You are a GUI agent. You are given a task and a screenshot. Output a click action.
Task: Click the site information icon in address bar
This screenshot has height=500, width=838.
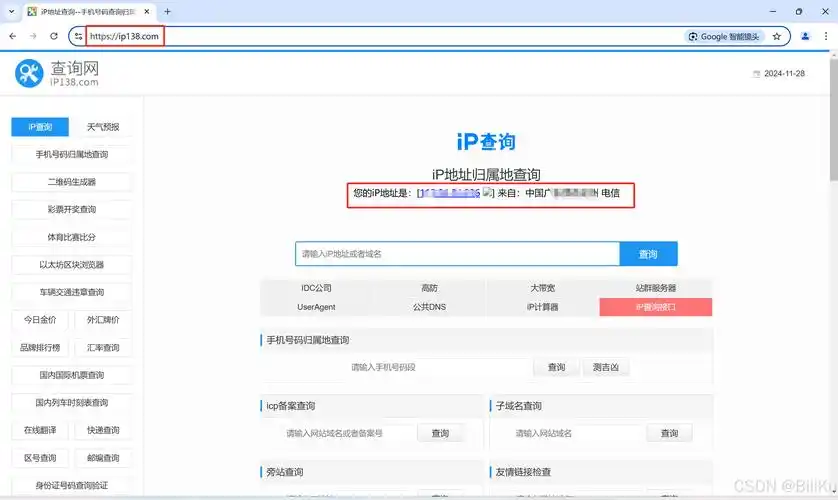79,36
